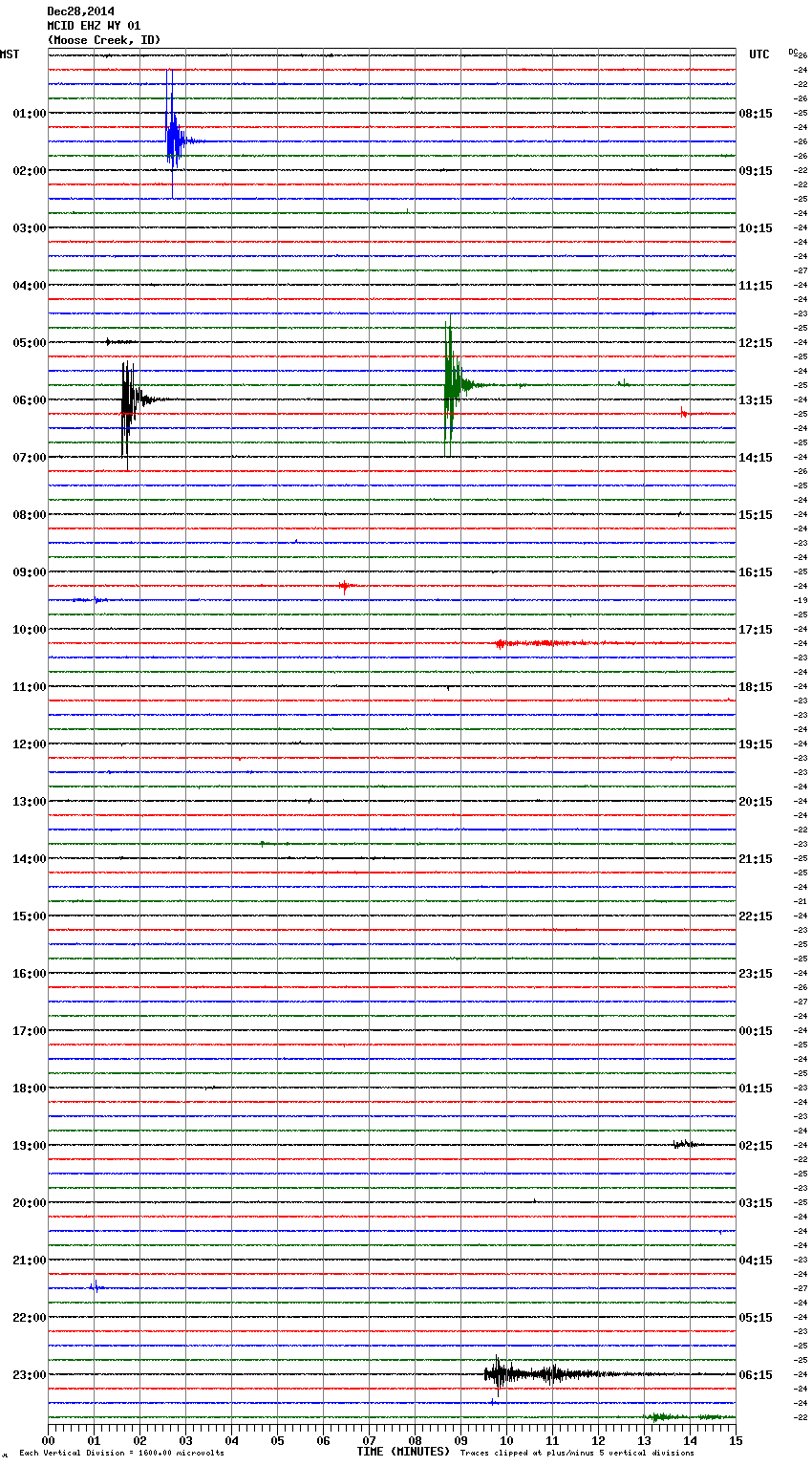Click the '05' minute tick on the bottom axis

pyautogui.click(x=277, y=1440)
